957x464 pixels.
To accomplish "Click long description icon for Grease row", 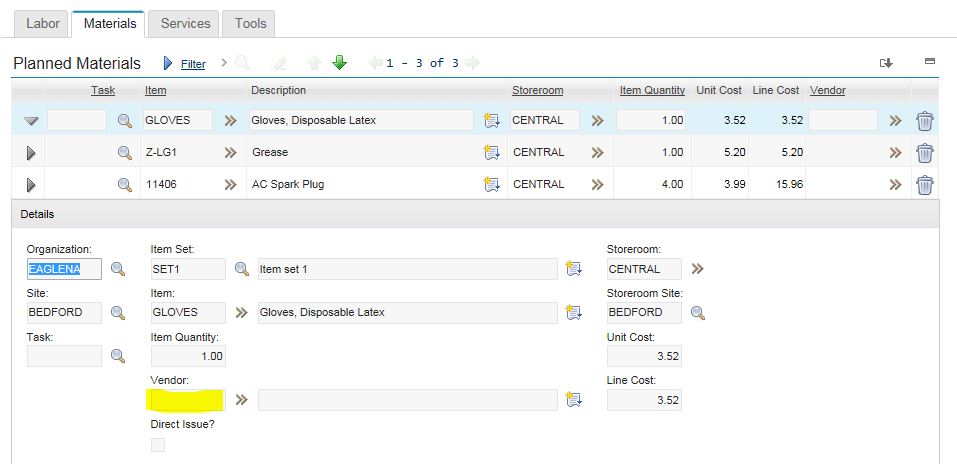I will pyautogui.click(x=490, y=153).
